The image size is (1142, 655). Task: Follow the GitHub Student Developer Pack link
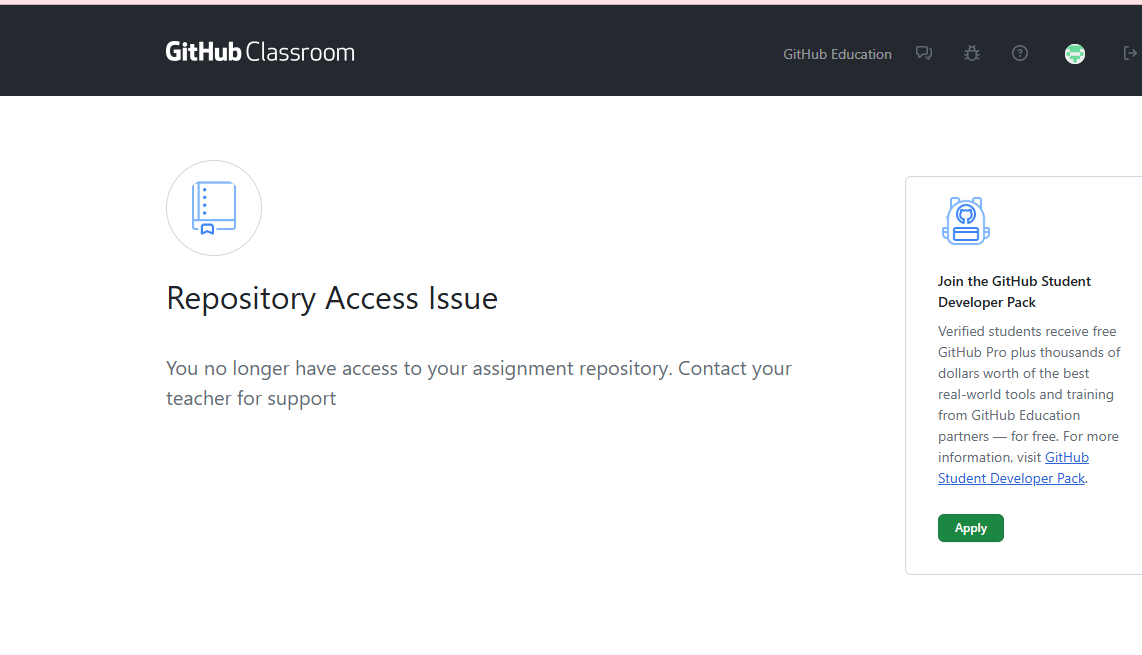(1011, 478)
